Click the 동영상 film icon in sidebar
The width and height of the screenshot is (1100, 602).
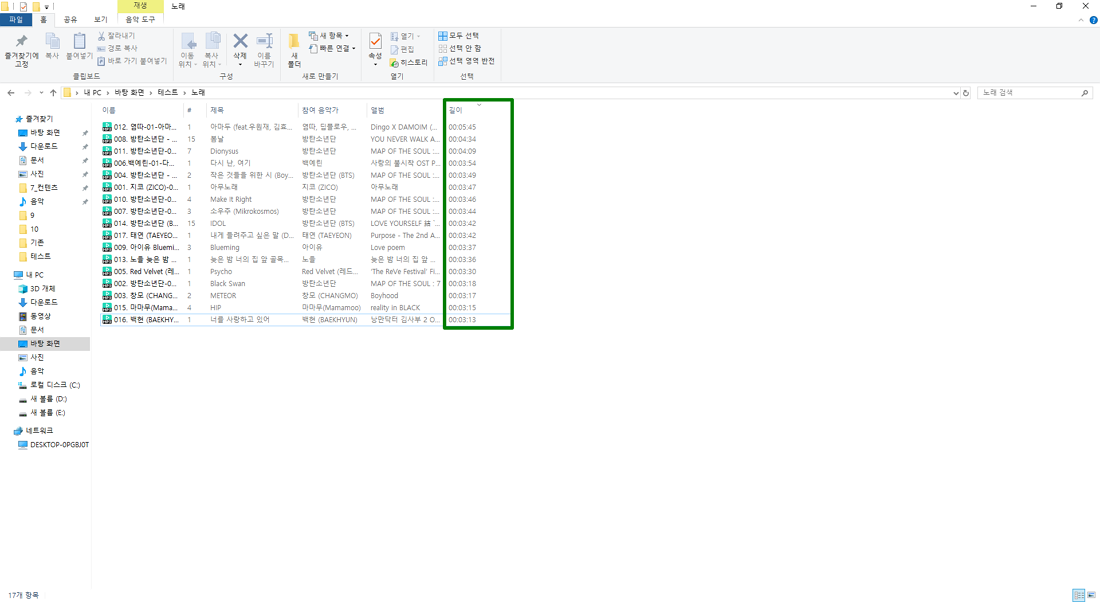coord(22,316)
